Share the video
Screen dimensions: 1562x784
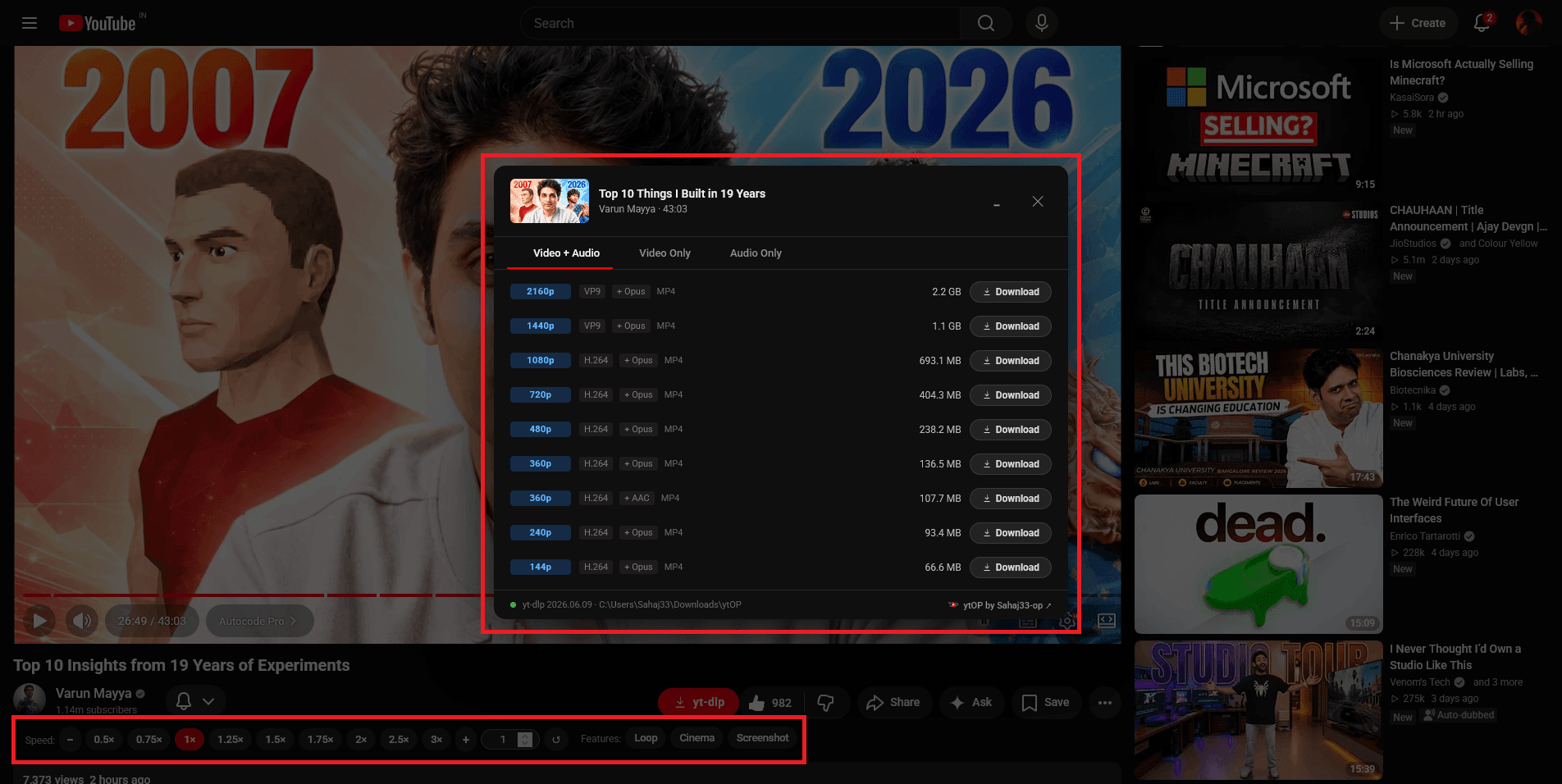click(x=894, y=703)
